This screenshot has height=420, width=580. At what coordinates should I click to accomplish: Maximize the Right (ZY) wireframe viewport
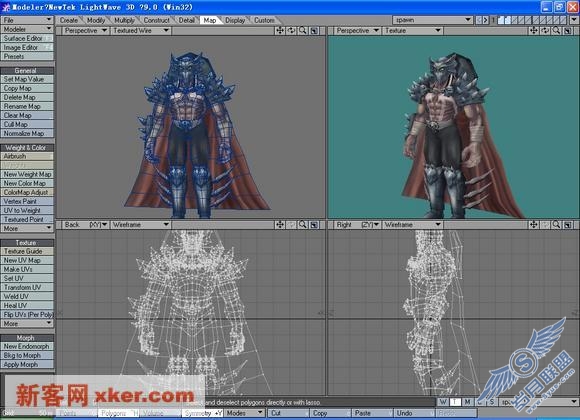pyautogui.click(x=568, y=225)
